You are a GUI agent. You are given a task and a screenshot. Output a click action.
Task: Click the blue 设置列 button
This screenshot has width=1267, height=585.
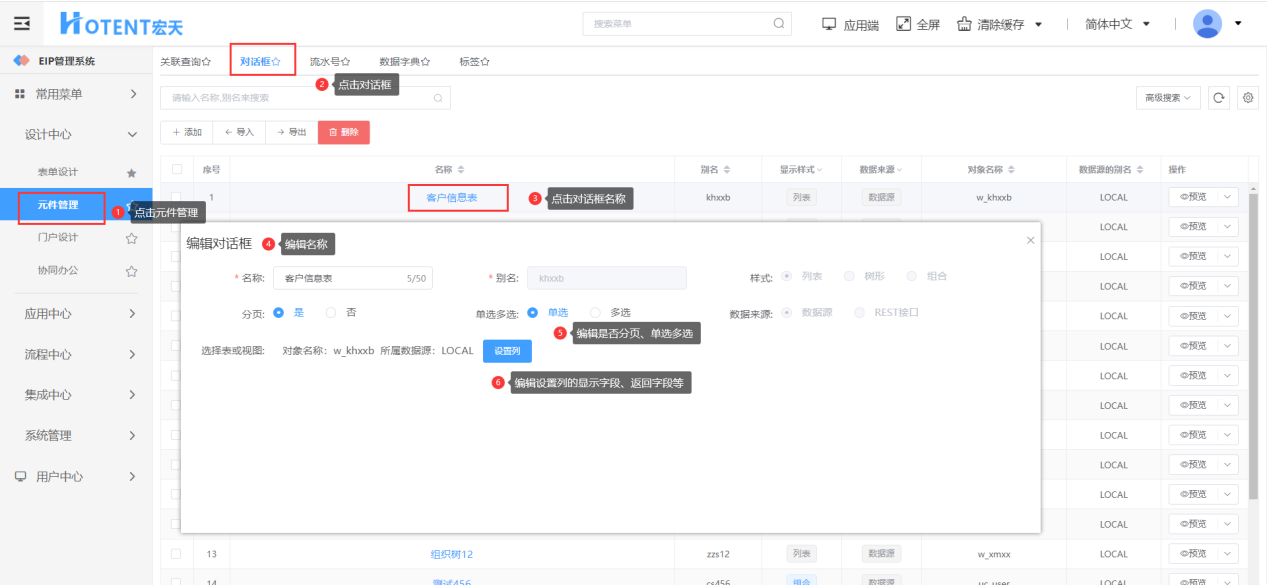click(x=507, y=351)
